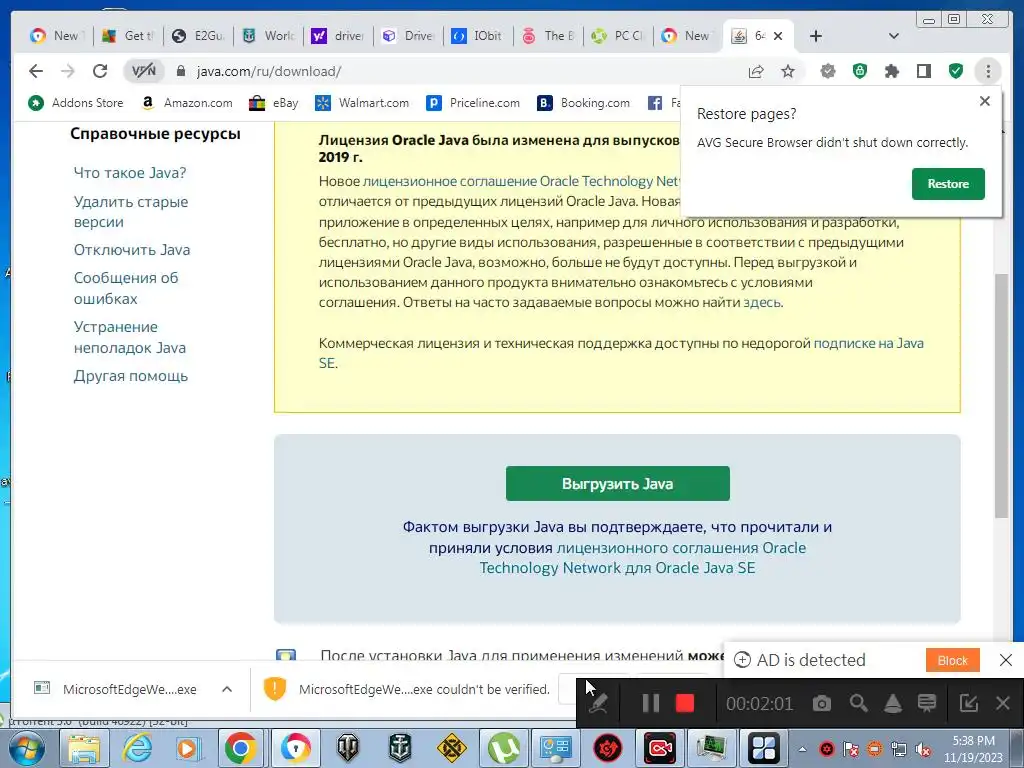Image resolution: width=1024 pixels, height=768 pixels.
Task: Open uTorrent from the taskbar
Action: click(504, 748)
